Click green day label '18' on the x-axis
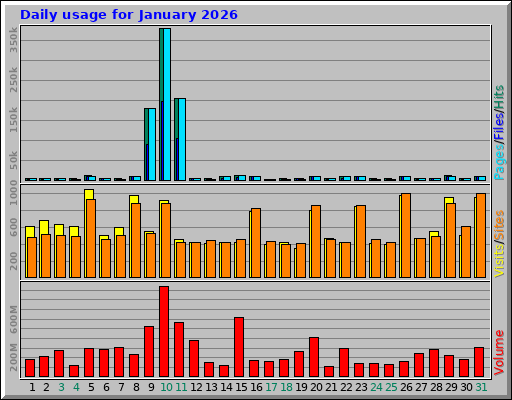This screenshot has height=400, width=512. tap(286, 387)
